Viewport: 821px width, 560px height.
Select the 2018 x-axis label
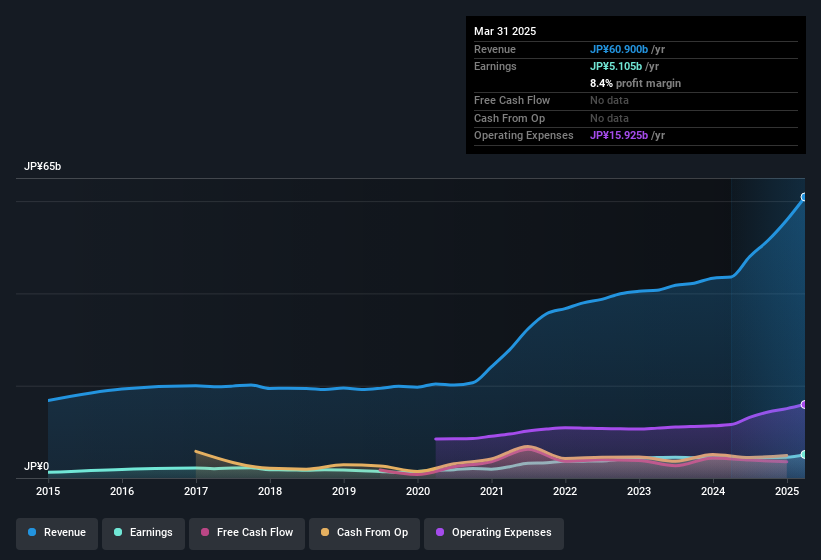[270, 491]
